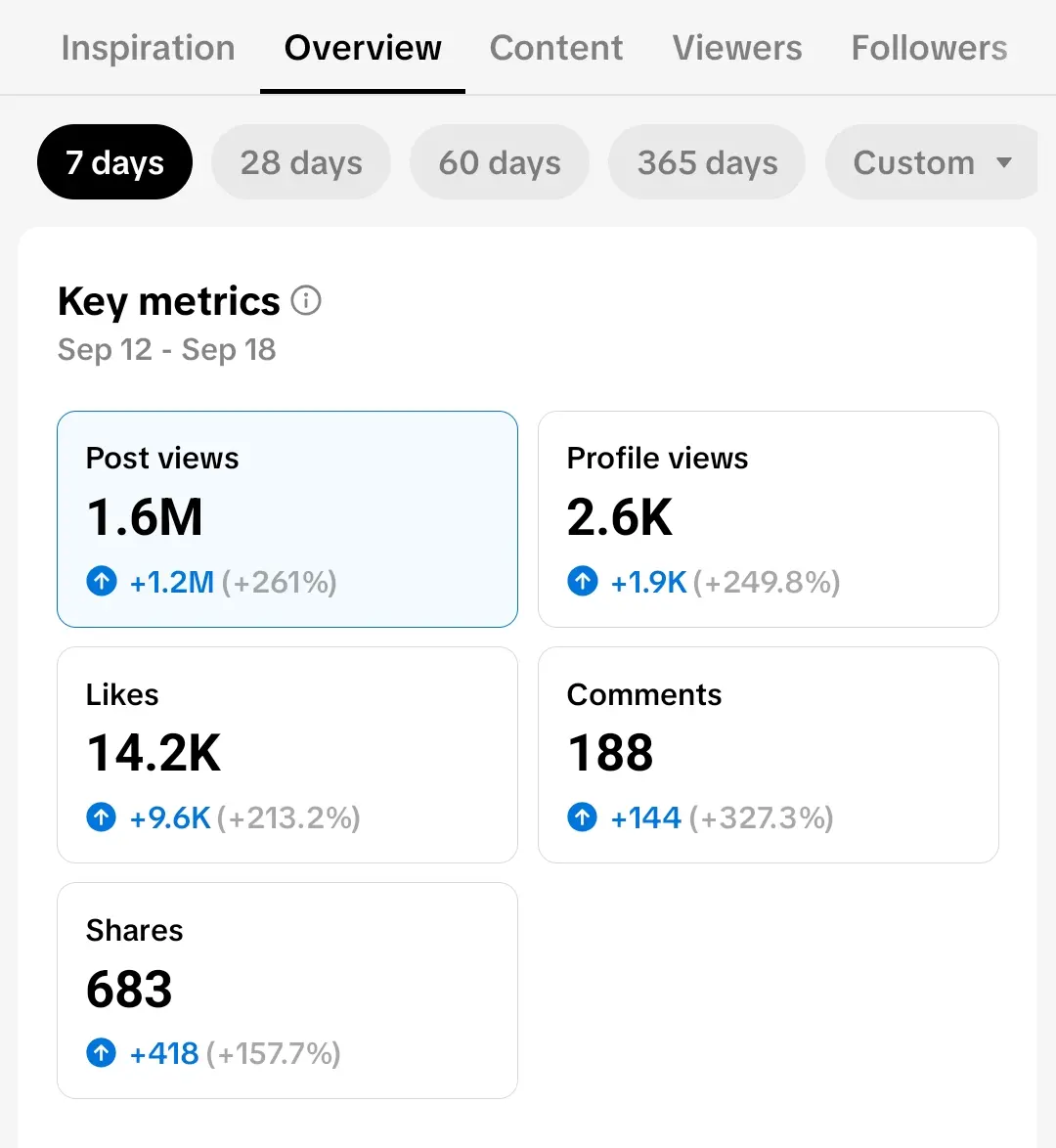Image resolution: width=1056 pixels, height=1148 pixels.
Task: Click the Post views up-arrow icon
Action: click(x=102, y=581)
